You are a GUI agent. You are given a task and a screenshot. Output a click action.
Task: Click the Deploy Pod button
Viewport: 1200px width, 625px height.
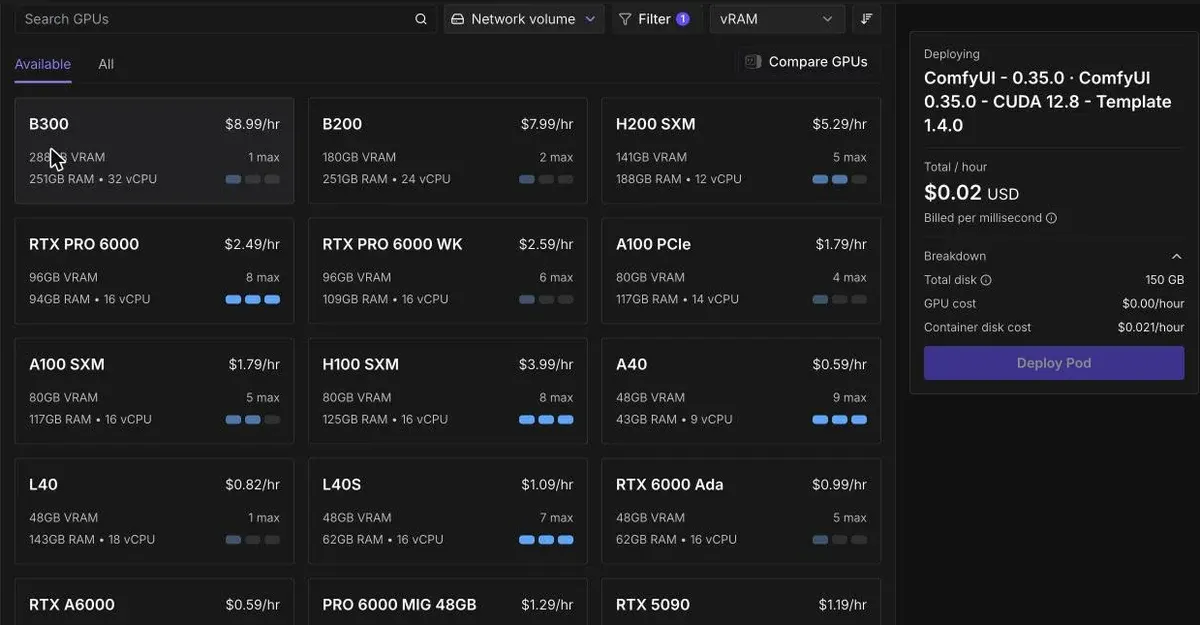1054,363
